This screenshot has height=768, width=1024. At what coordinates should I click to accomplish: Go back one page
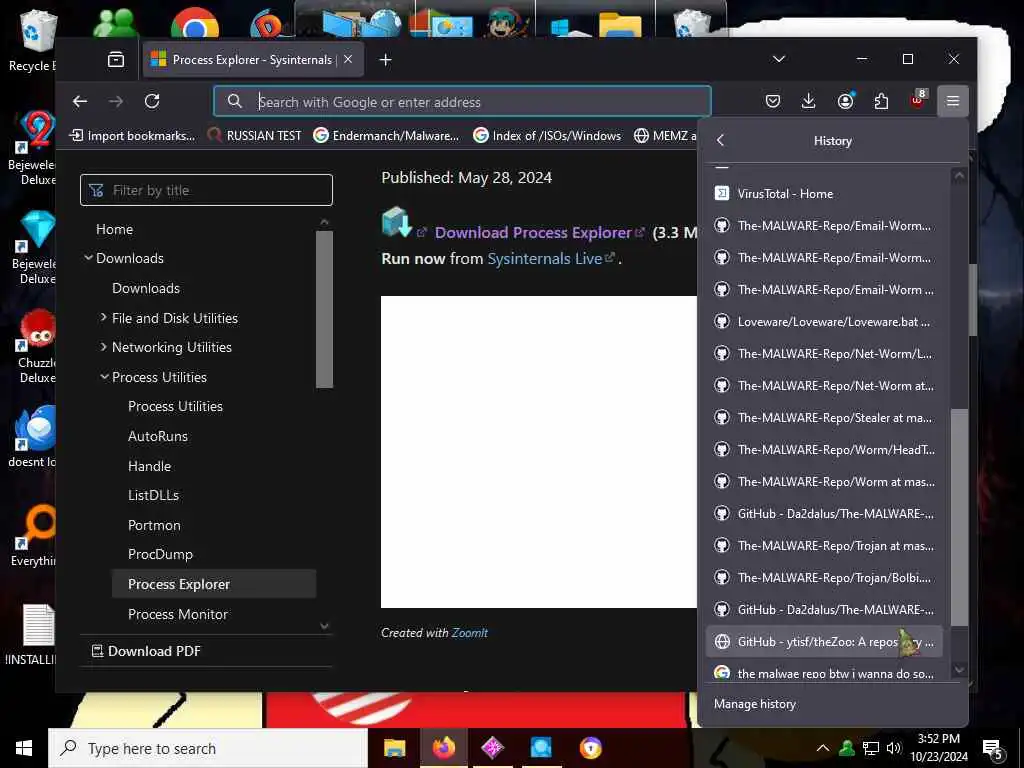(x=80, y=101)
